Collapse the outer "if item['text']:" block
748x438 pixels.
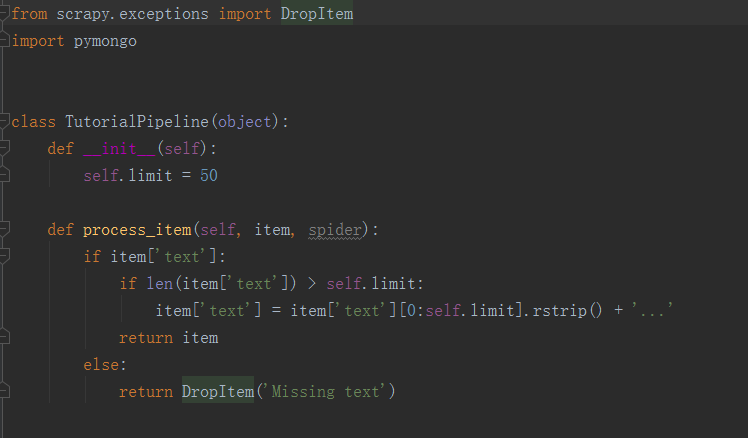pyautogui.click(x=4, y=256)
